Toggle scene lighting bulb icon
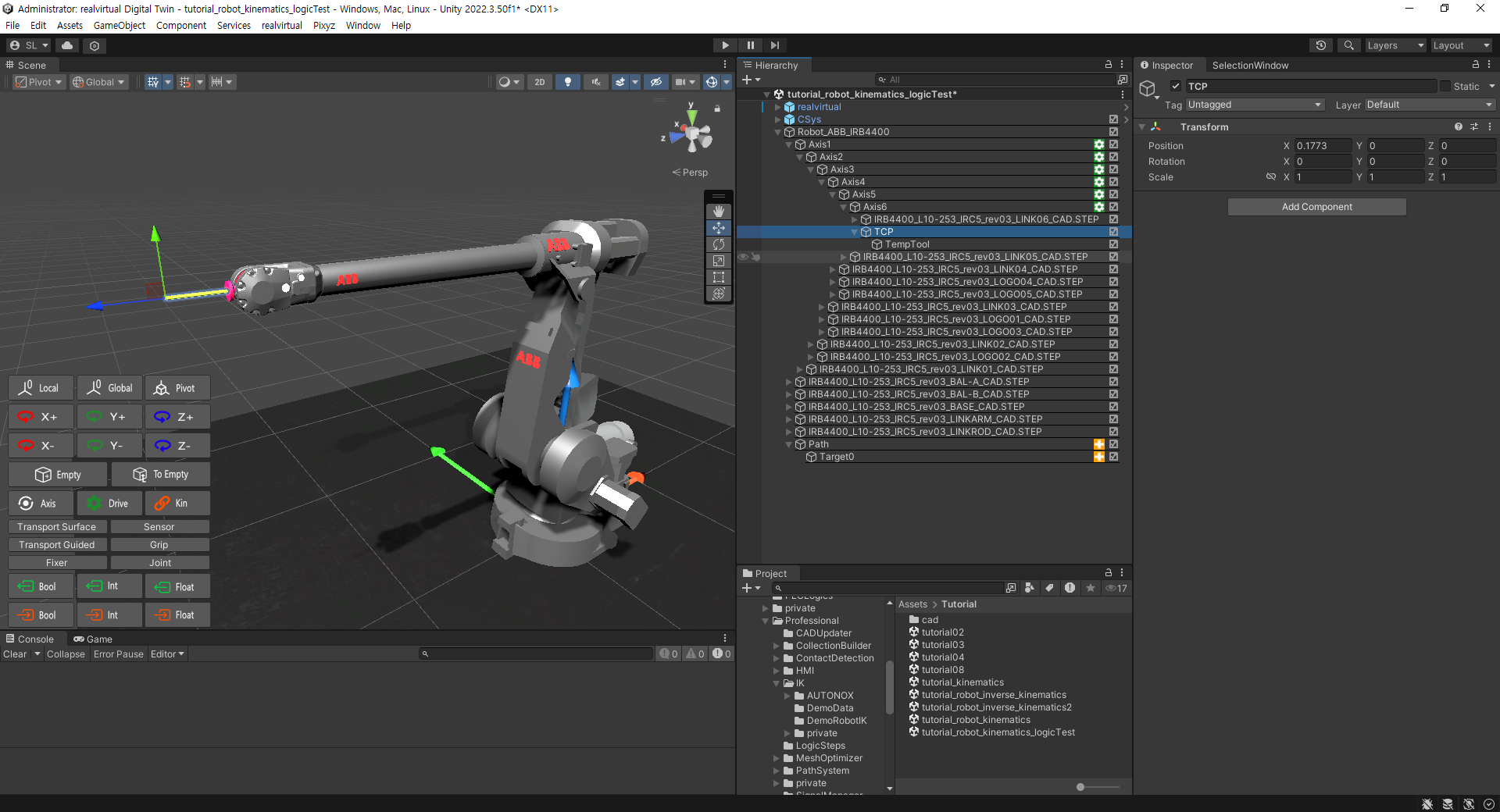This screenshot has width=1500, height=812. pos(568,82)
